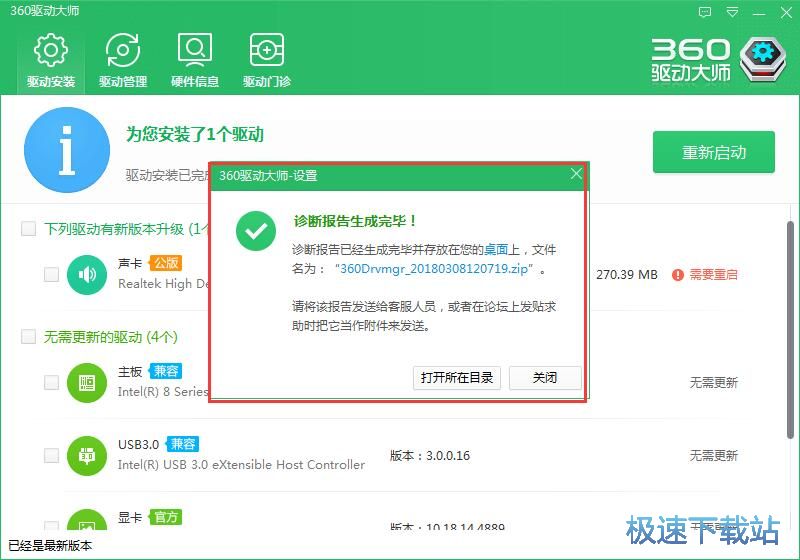800x560 pixels.
Task: Click the 主板 motherboard icon
Action: click(87, 383)
